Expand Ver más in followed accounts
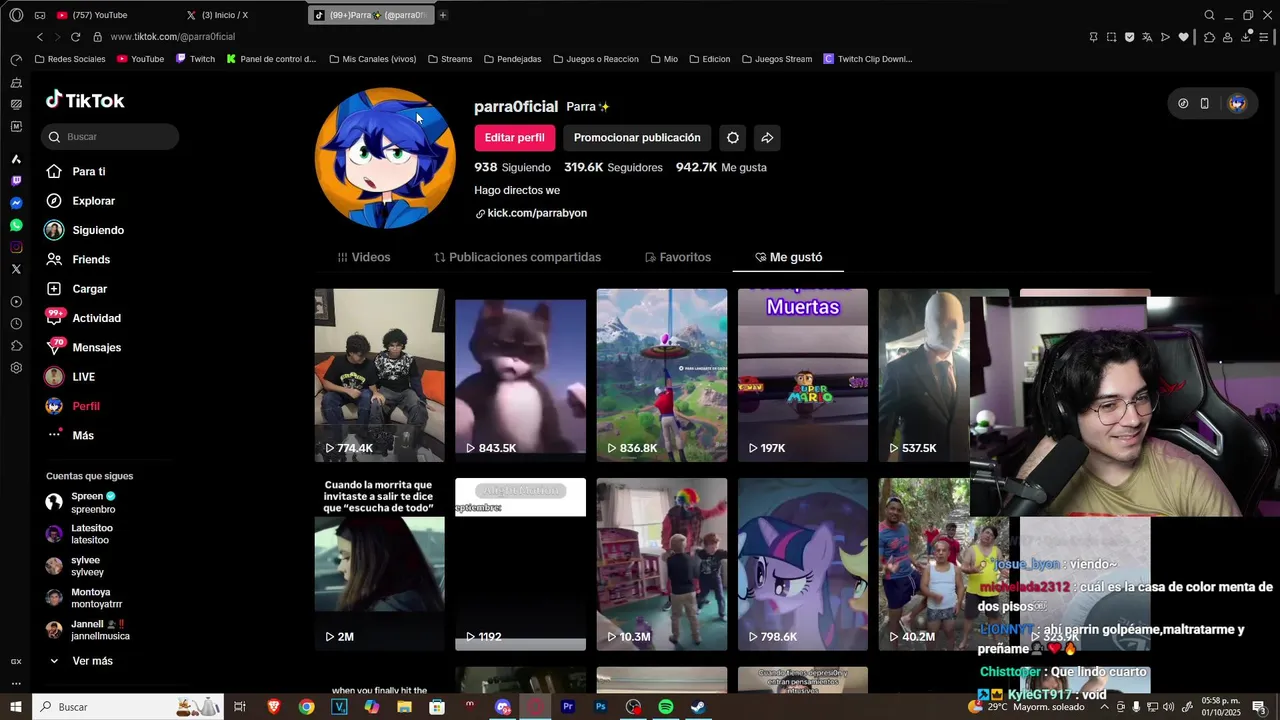The height and width of the screenshot is (720, 1280). click(x=80, y=661)
